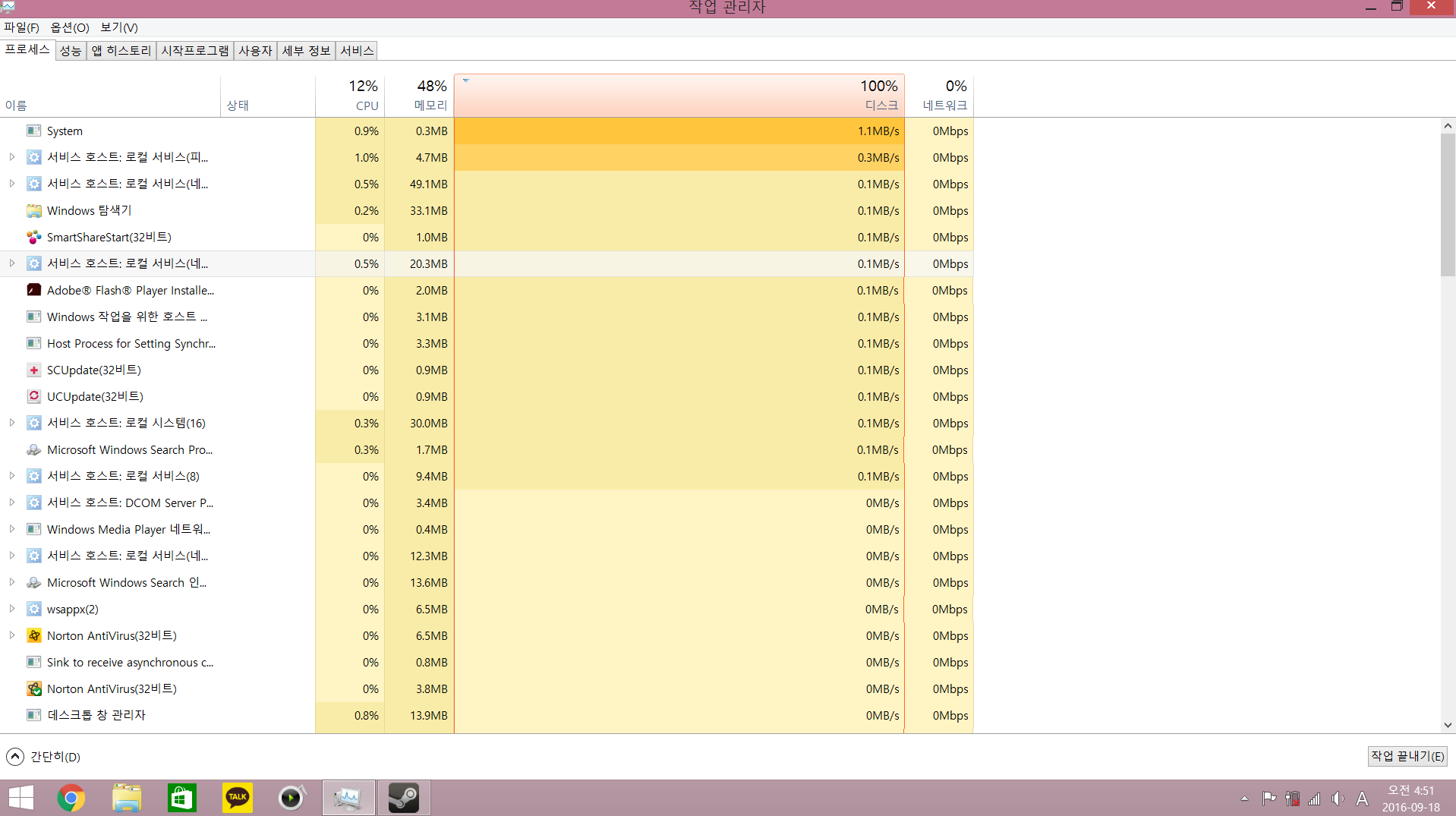The image size is (1456, 816).
Task: Select the Adobe Flash Player Installer icon
Action: 33,291
